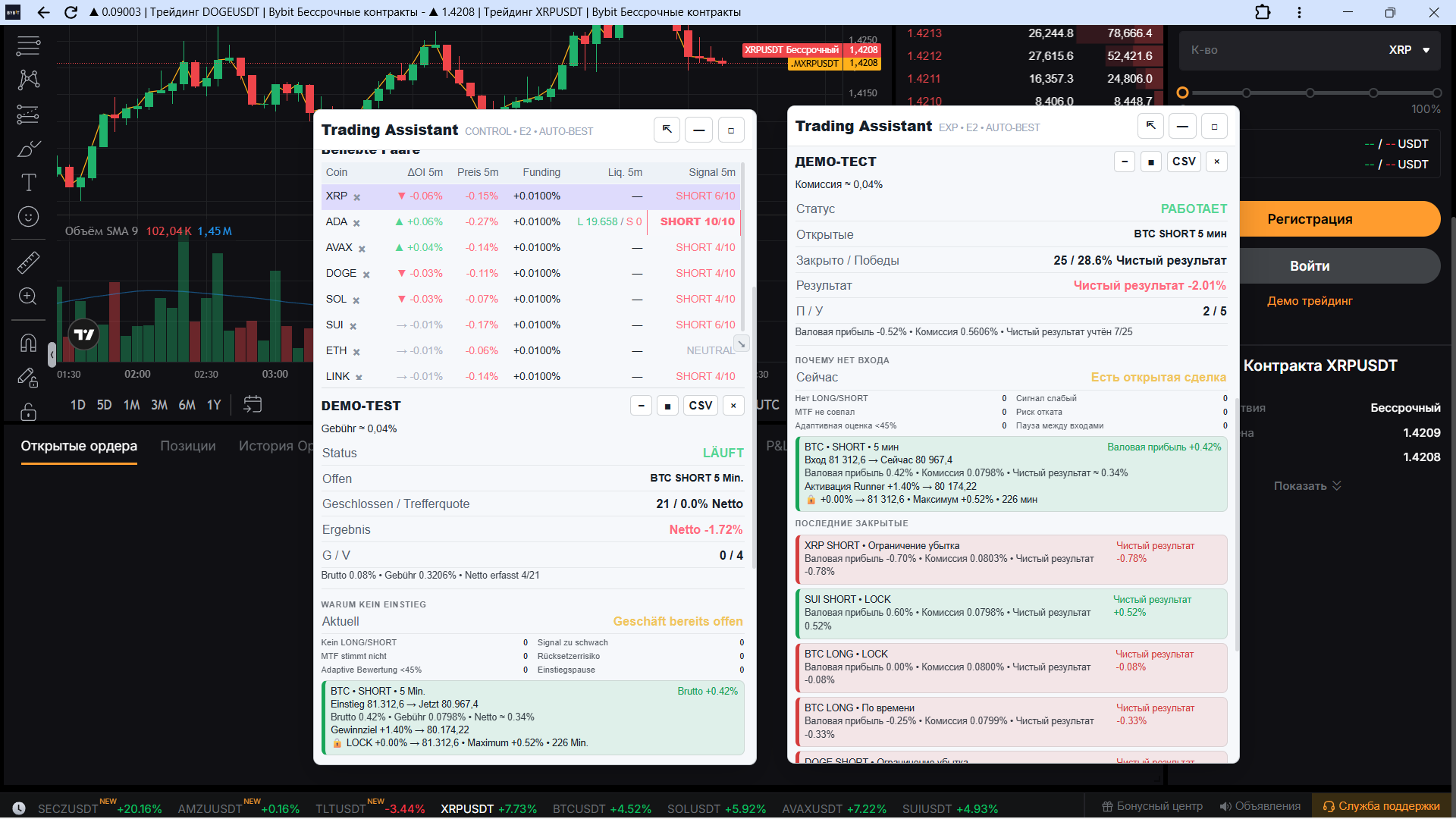Close the ДЕМО-ТЕСТ section with × button
This screenshot has height=819, width=1456.
point(1217,162)
